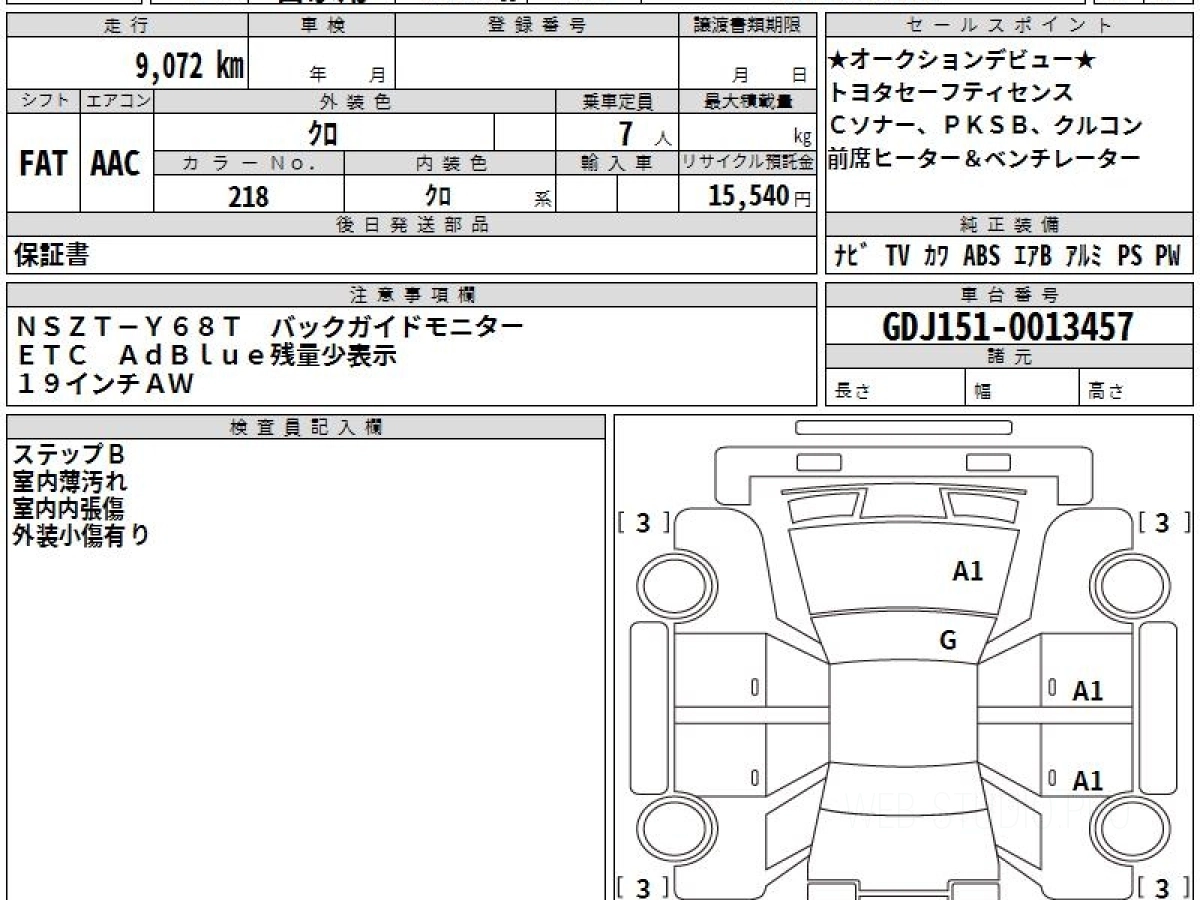This screenshot has width=1200, height=900.
Task: Click the 後日発送部品 header
Action: [412, 225]
